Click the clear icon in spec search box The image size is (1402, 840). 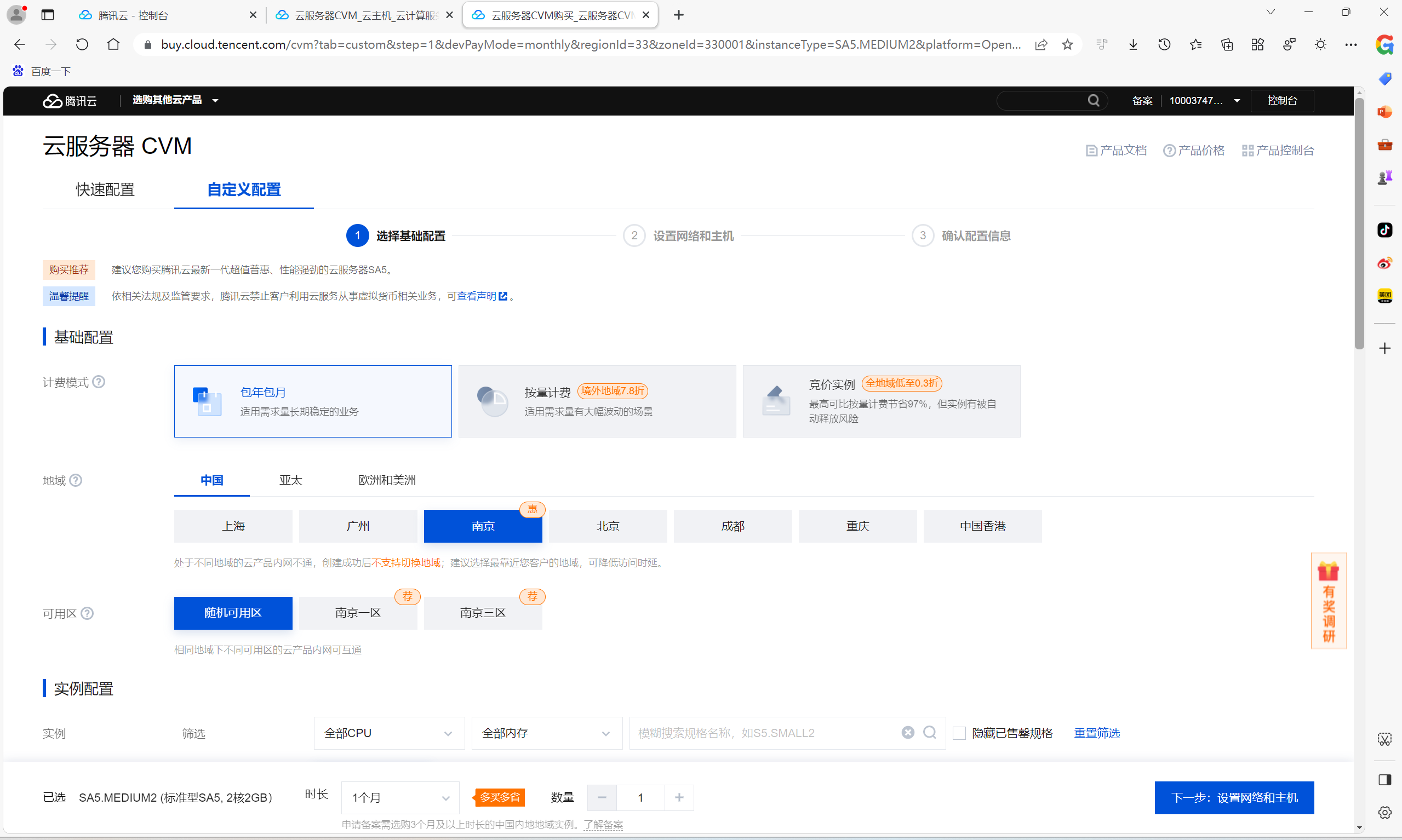tap(908, 733)
